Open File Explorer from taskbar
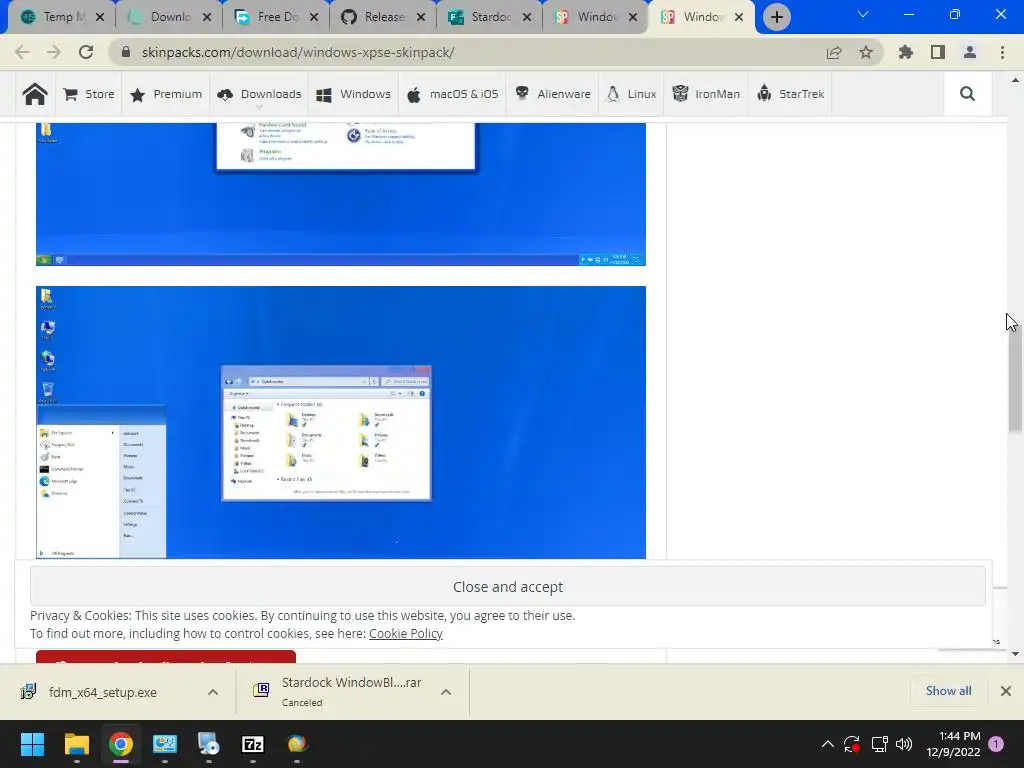This screenshot has width=1024, height=768. tap(76, 744)
